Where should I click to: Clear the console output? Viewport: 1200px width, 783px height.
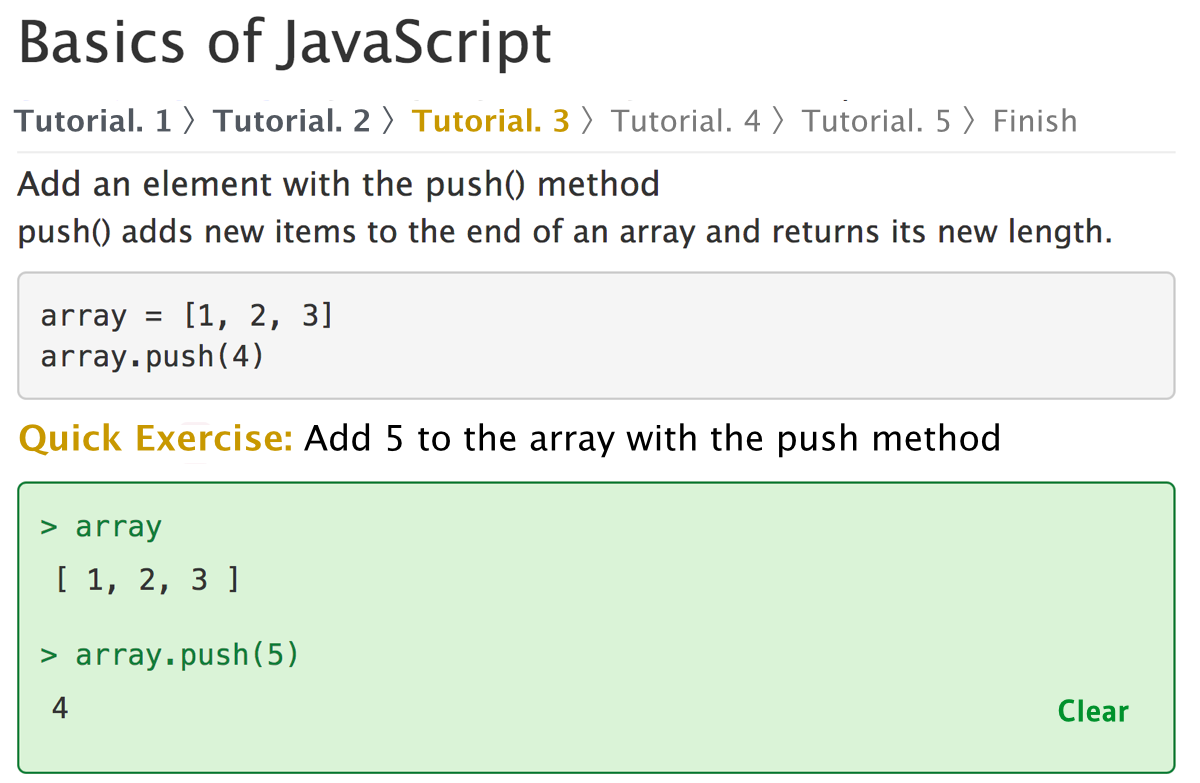(x=1093, y=712)
